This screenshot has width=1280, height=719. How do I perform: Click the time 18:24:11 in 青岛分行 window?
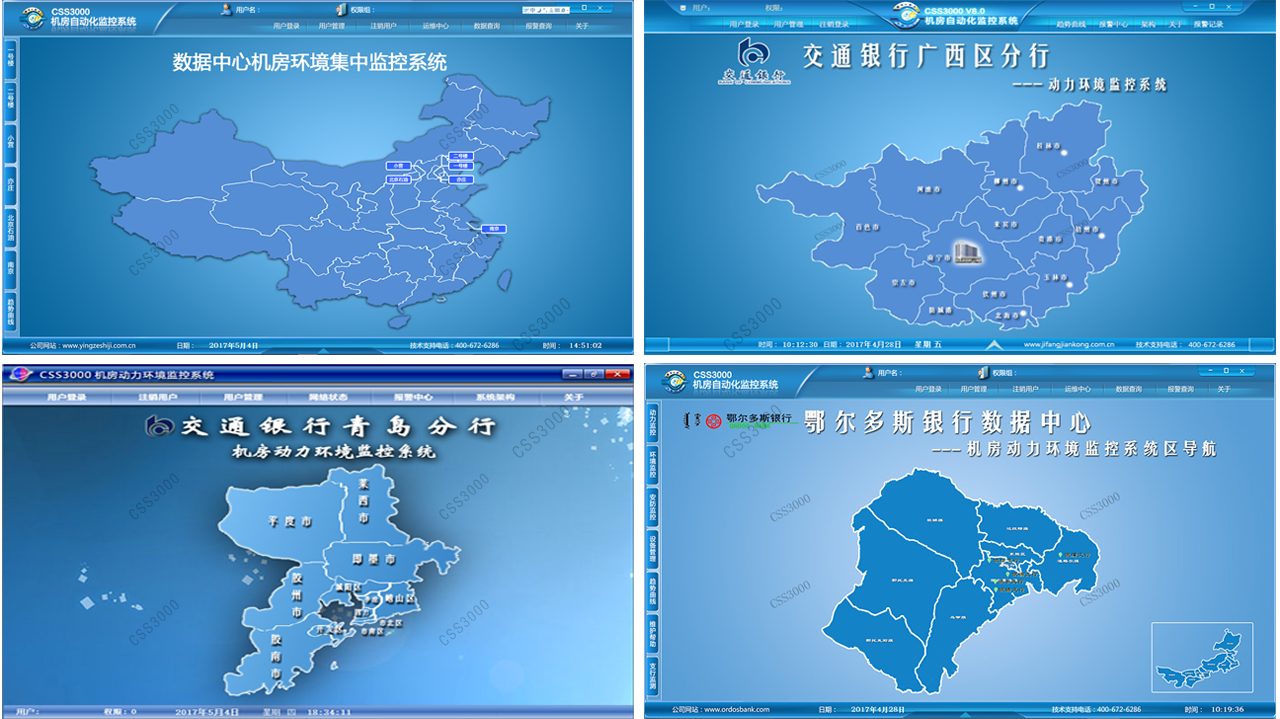click(330, 712)
